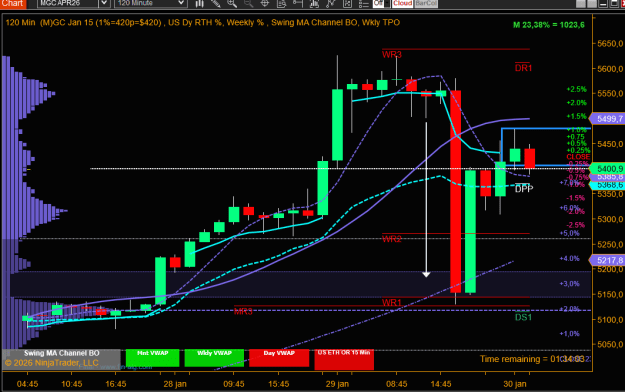The image size is (625, 392).
Task: Click the list view toolbar icon
Action: click(x=364, y=4)
